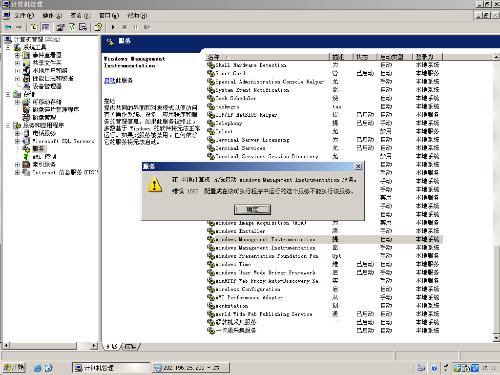500x375 pixels.
Task: Click the World Wide Web Publishing Service icon
Action: pyautogui.click(x=211, y=314)
